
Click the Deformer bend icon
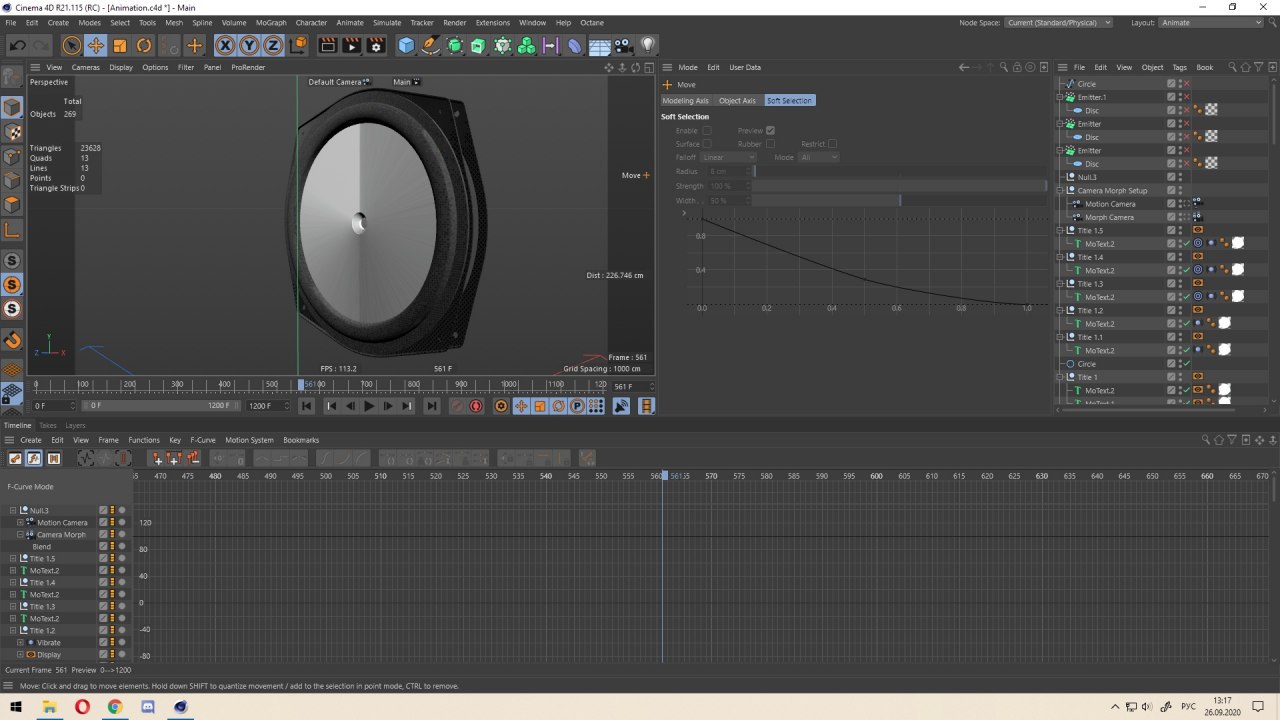pos(574,45)
